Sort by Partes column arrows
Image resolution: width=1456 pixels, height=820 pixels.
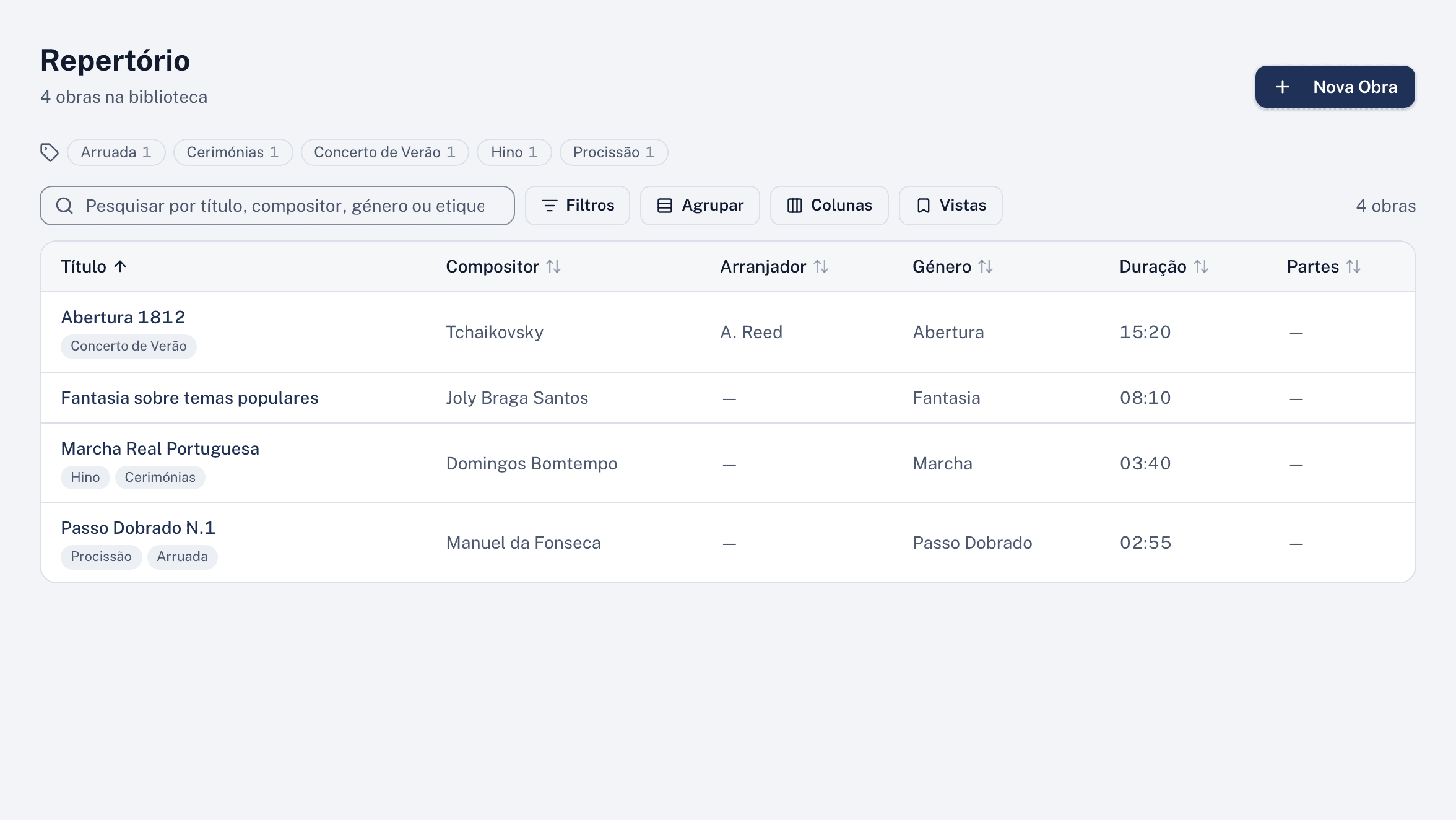point(1353,266)
